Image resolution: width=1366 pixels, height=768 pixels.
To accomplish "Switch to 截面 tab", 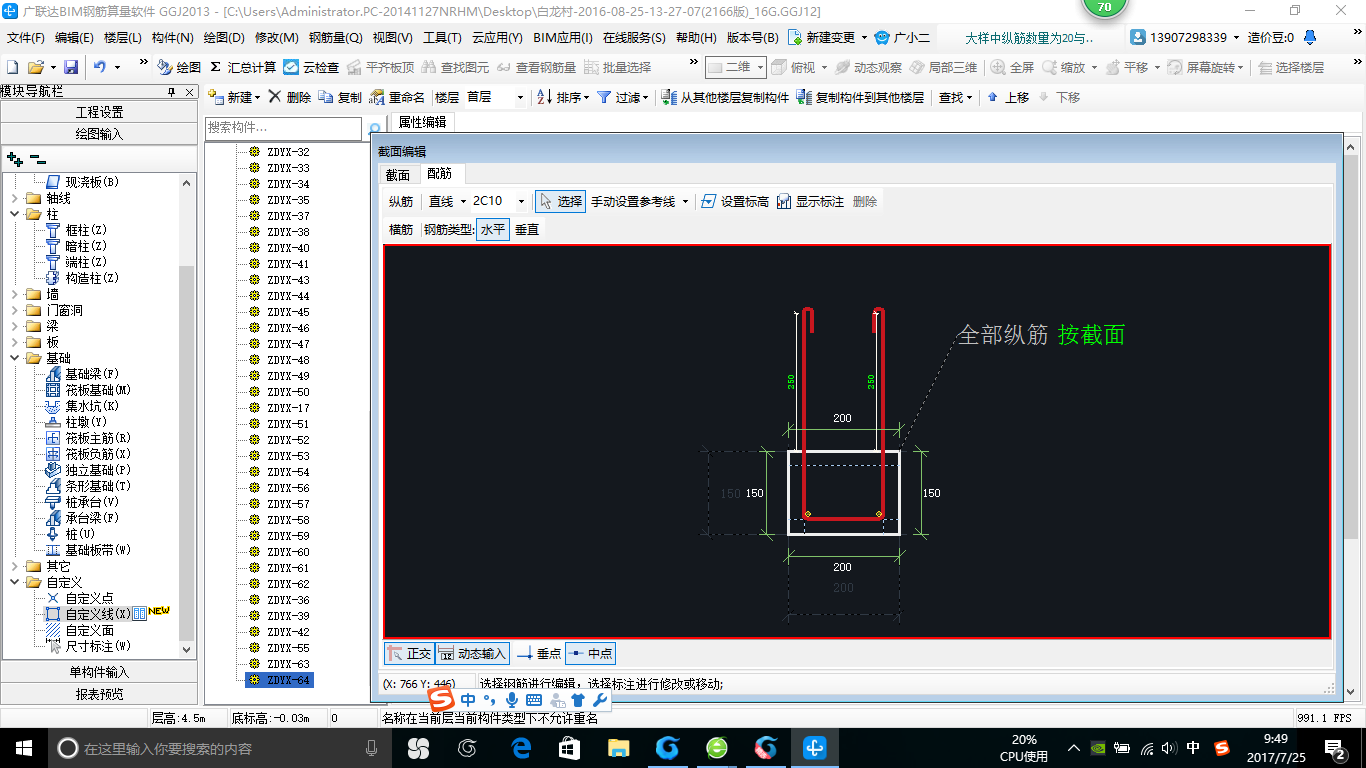I will [x=398, y=174].
